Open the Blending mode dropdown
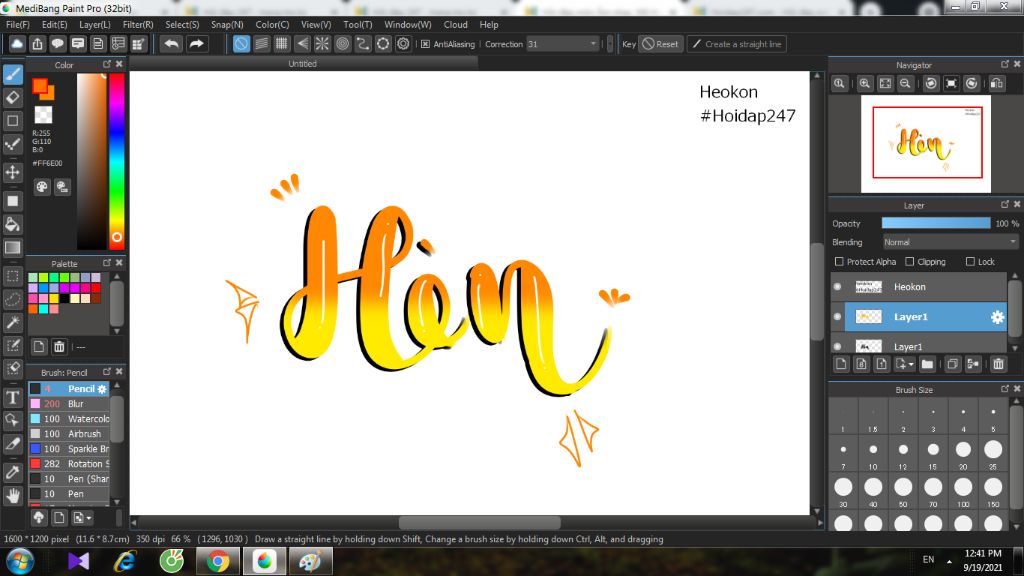This screenshot has height=576, width=1024. click(x=950, y=242)
